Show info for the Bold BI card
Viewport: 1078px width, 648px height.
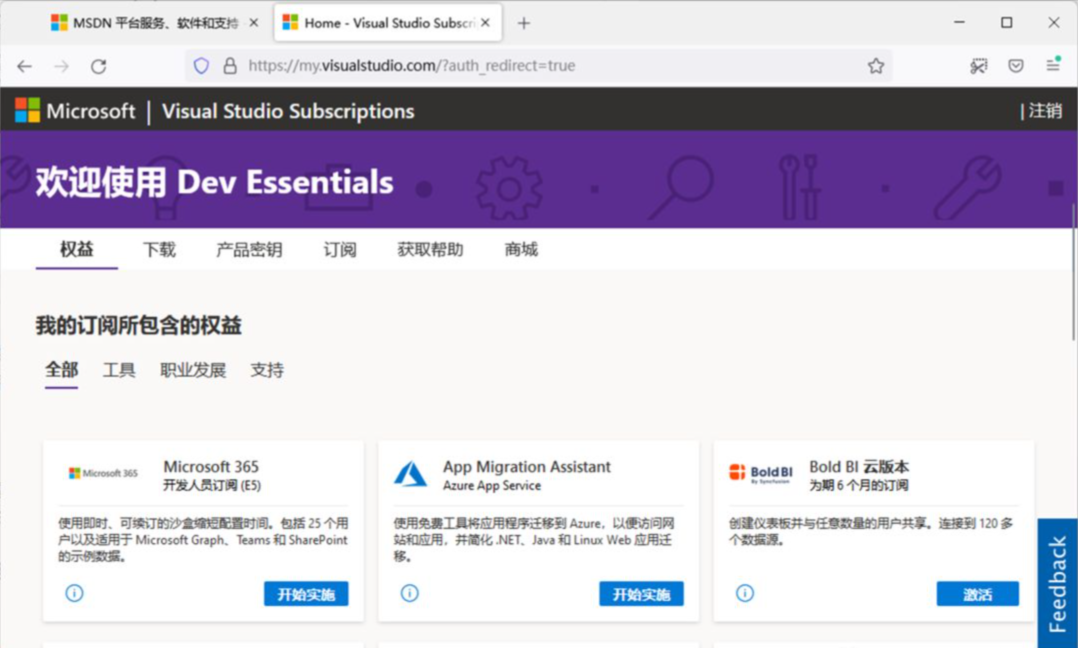coord(745,593)
